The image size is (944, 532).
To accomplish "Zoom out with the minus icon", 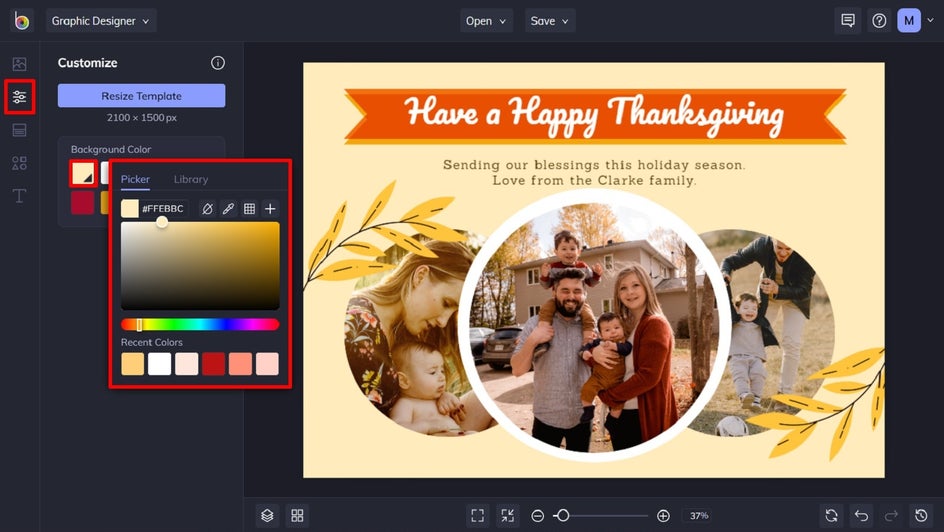I will click(538, 516).
